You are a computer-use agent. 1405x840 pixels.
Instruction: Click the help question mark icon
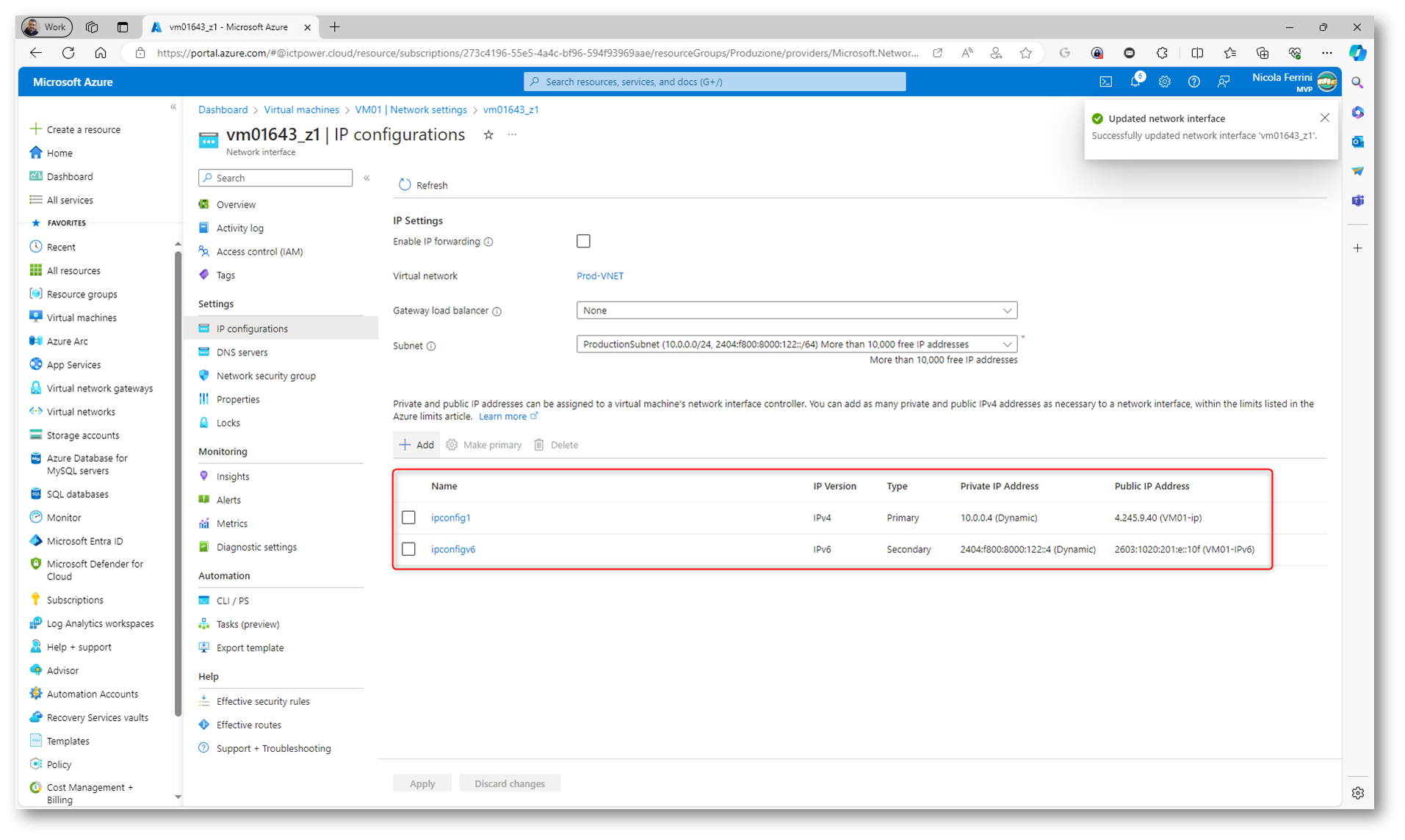click(1193, 82)
